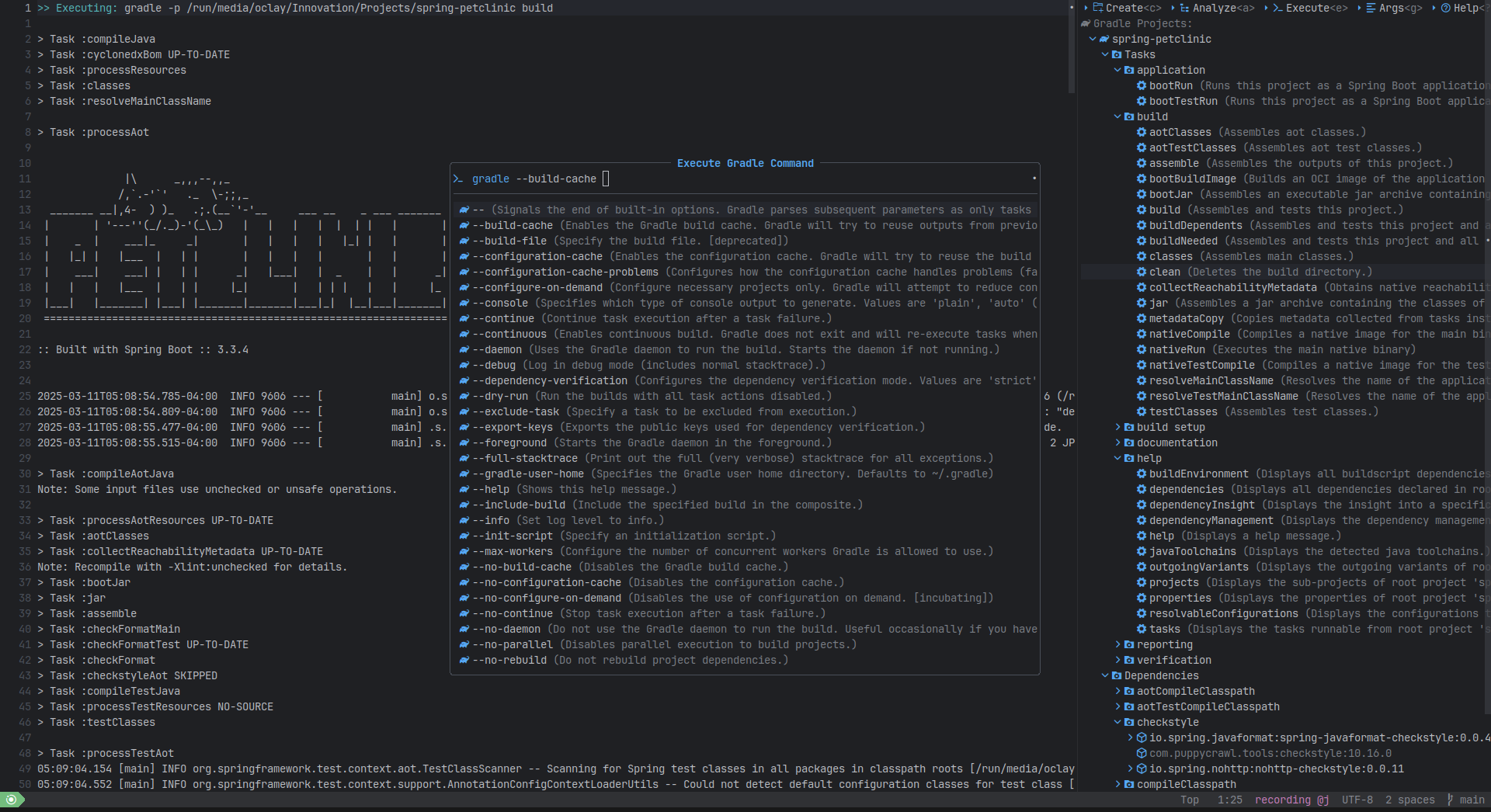1491x812 pixels.
Task: Click the puppycrawl checkstyle package icon
Action: click(x=1142, y=753)
